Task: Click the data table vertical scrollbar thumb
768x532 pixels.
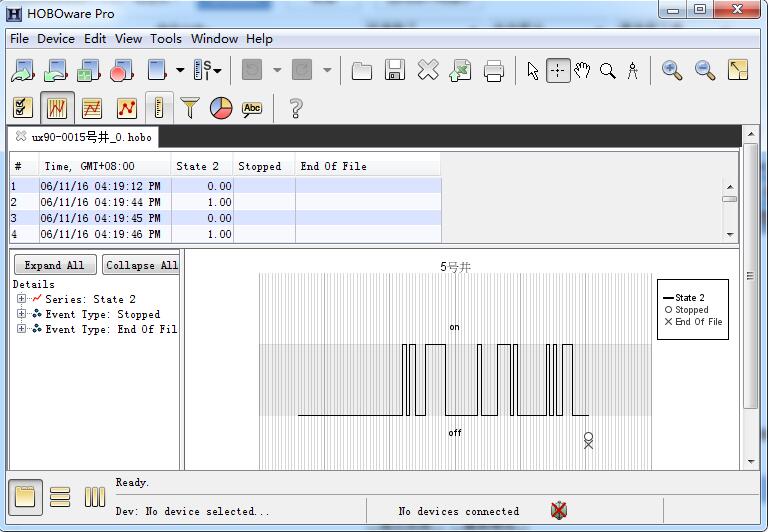Action: tap(730, 199)
